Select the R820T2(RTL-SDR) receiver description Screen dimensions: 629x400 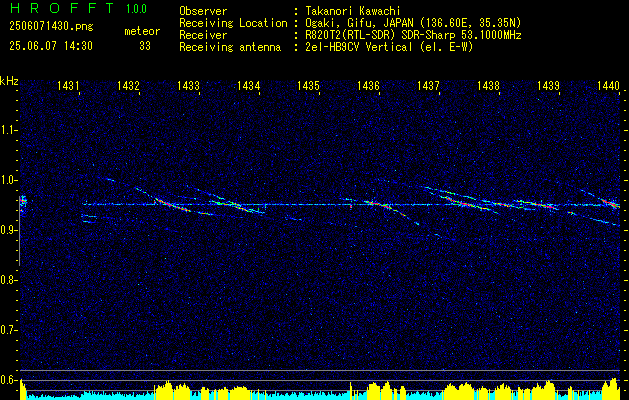[413, 35]
